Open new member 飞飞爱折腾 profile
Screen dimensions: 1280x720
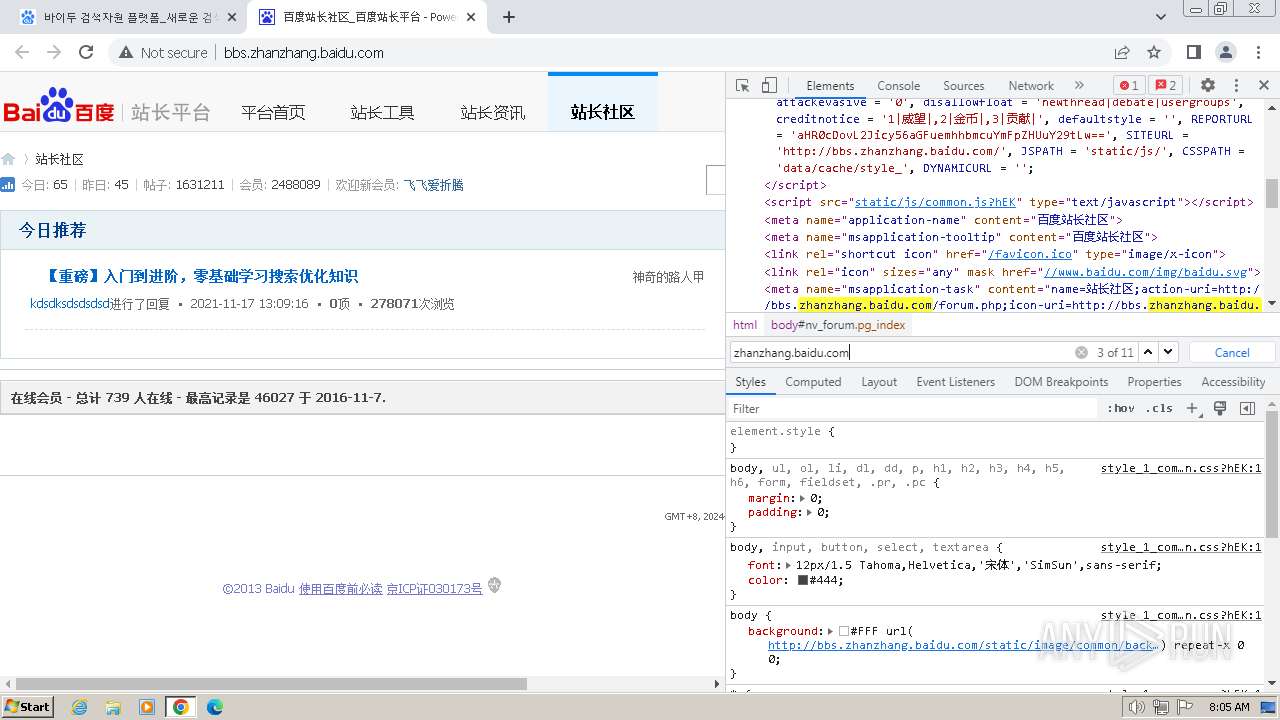pyautogui.click(x=433, y=185)
